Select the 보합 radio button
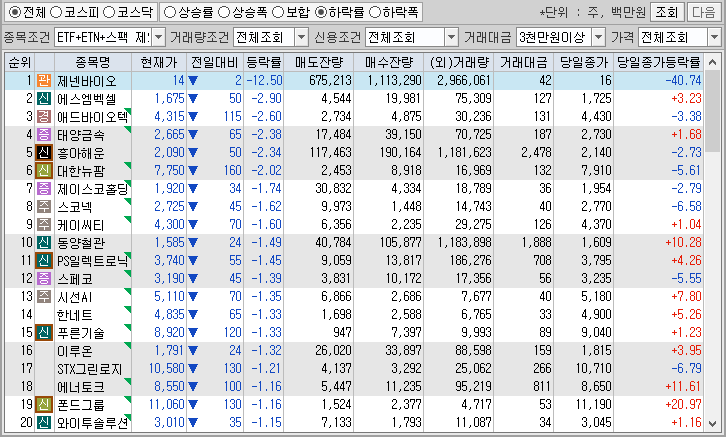The width and height of the screenshot is (726, 437). [278, 12]
